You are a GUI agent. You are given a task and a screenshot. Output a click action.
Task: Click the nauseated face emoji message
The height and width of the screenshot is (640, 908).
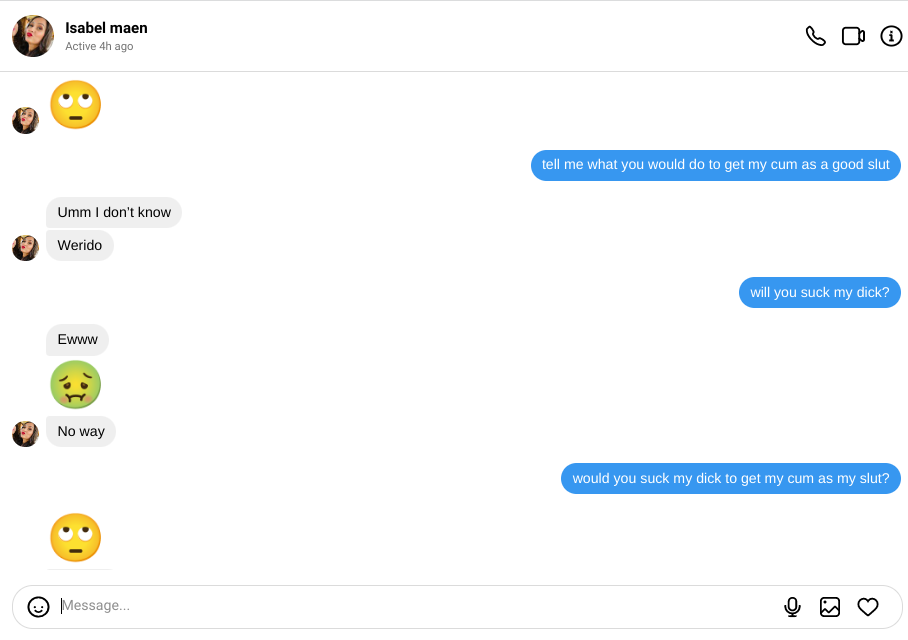coord(76,385)
